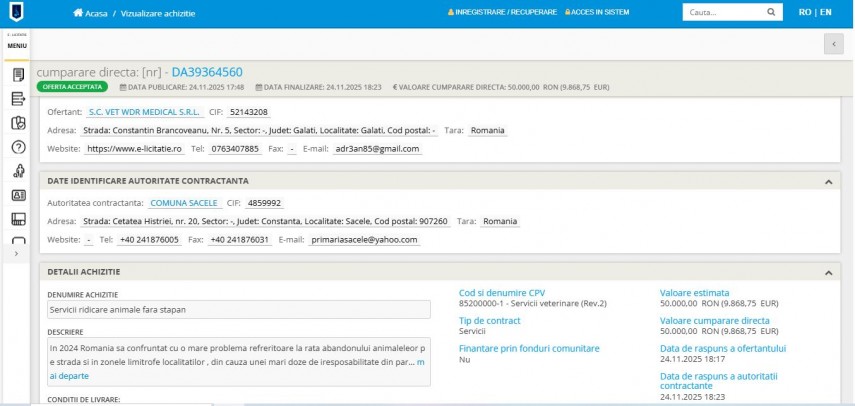855x406 pixels.
Task: Collapse the Detalii Achizitie section
Action: coord(827,272)
